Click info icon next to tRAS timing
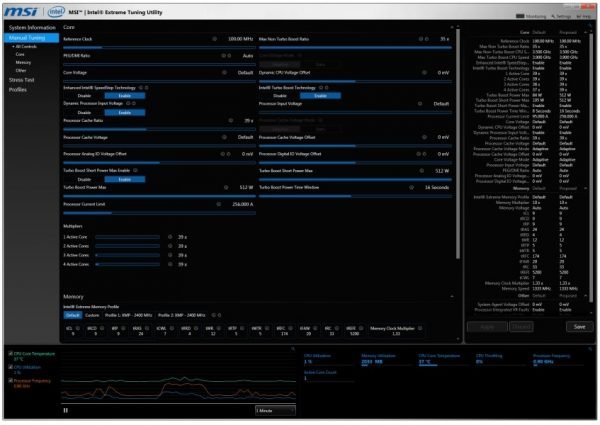The image size is (600, 425). click(x=147, y=328)
